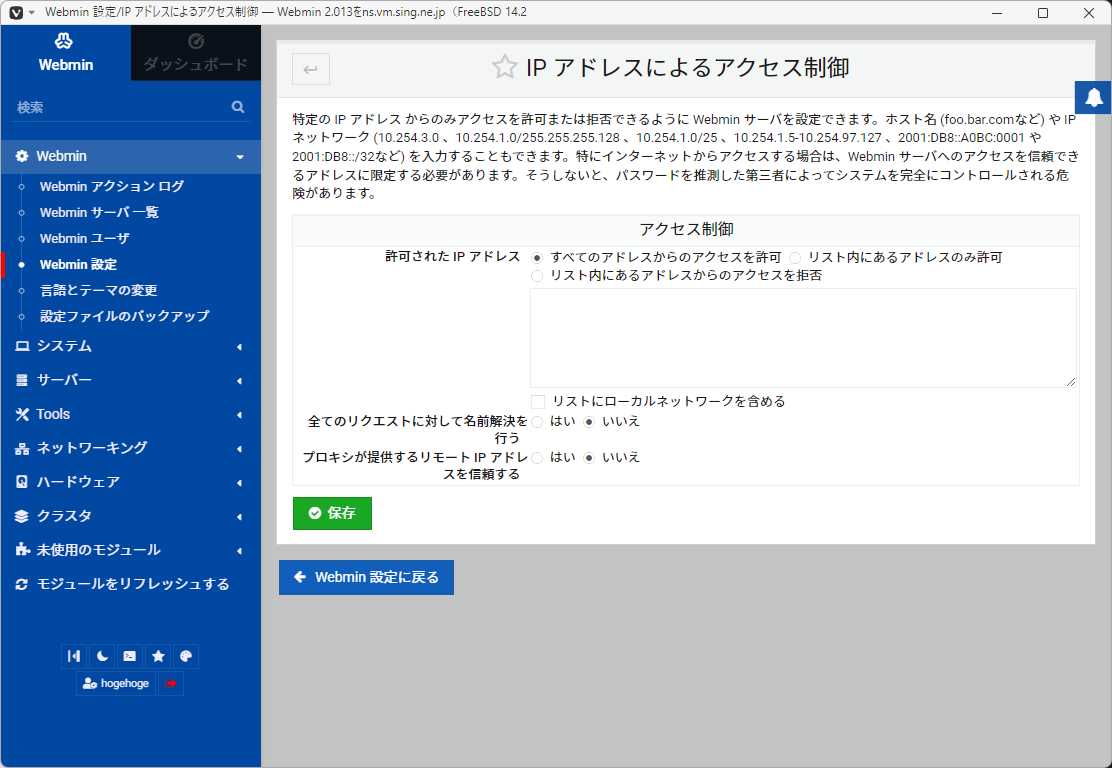Click Webmin 設定に戻る button
The image size is (1112, 768).
pyautogui.click(x=366, y=577)
